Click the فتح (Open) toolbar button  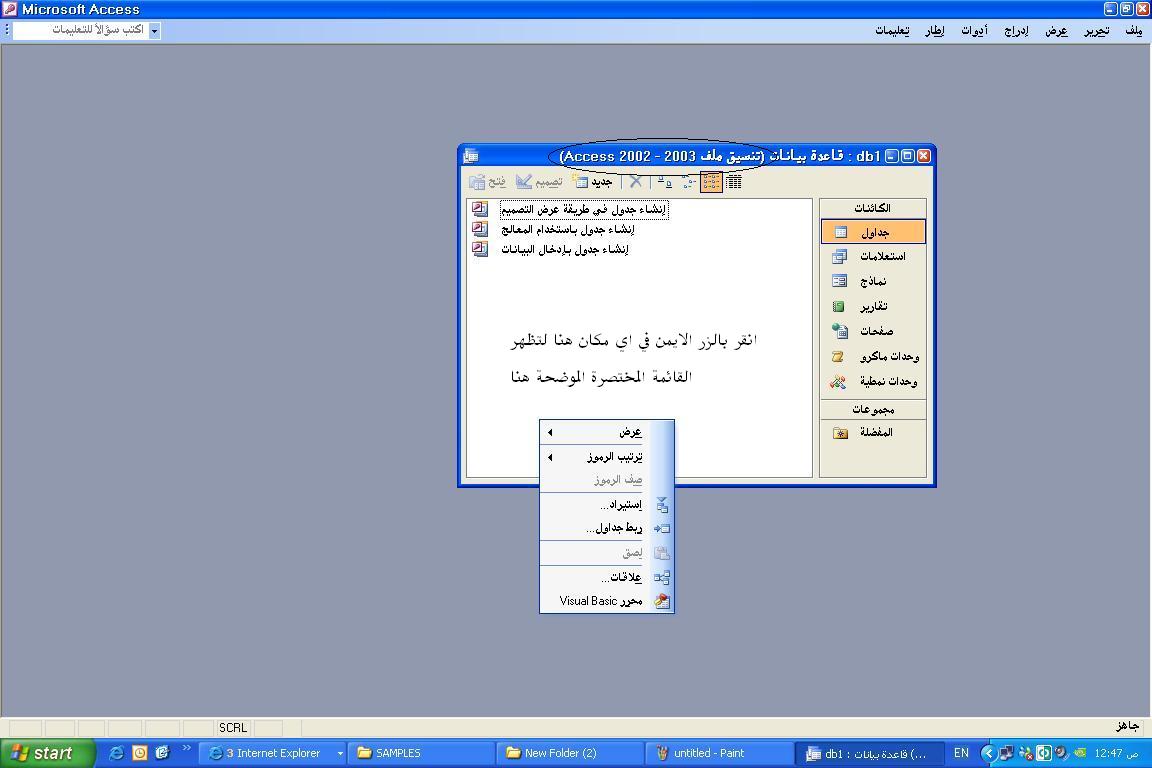(x=488, y=182)
